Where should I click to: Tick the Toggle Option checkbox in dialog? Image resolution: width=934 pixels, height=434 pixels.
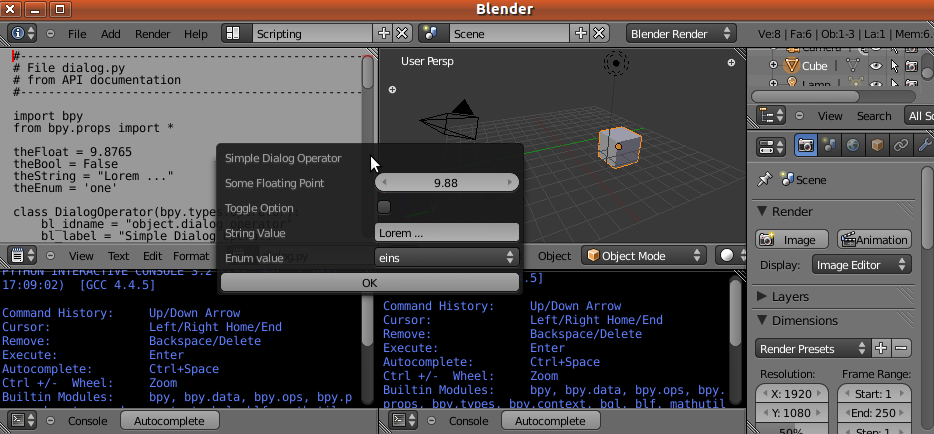384,207
